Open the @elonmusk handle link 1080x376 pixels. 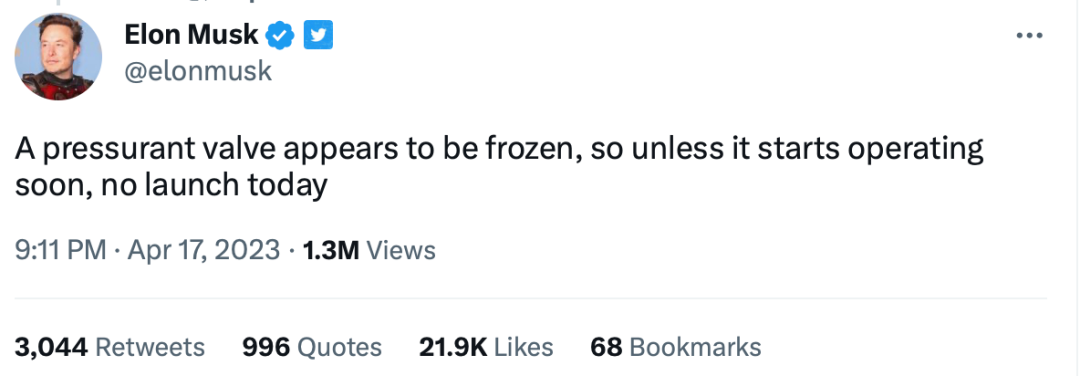click(198, 71)
